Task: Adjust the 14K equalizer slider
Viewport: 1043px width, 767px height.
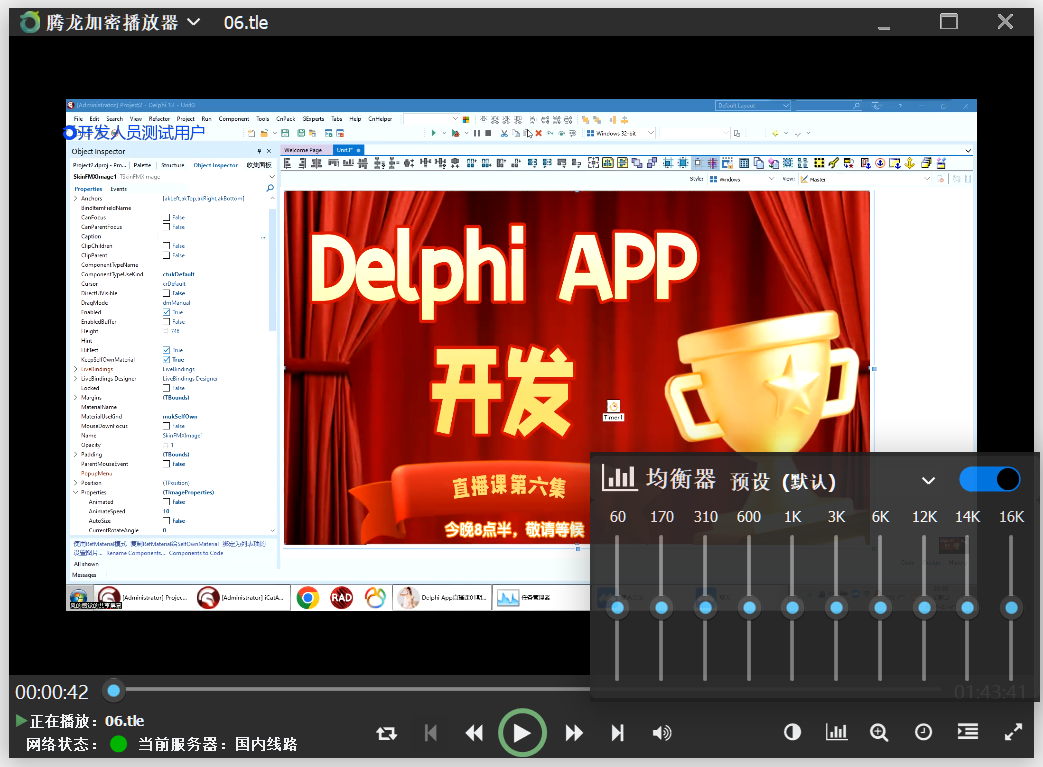Action: pyautogui.click(x=967, y=607)
